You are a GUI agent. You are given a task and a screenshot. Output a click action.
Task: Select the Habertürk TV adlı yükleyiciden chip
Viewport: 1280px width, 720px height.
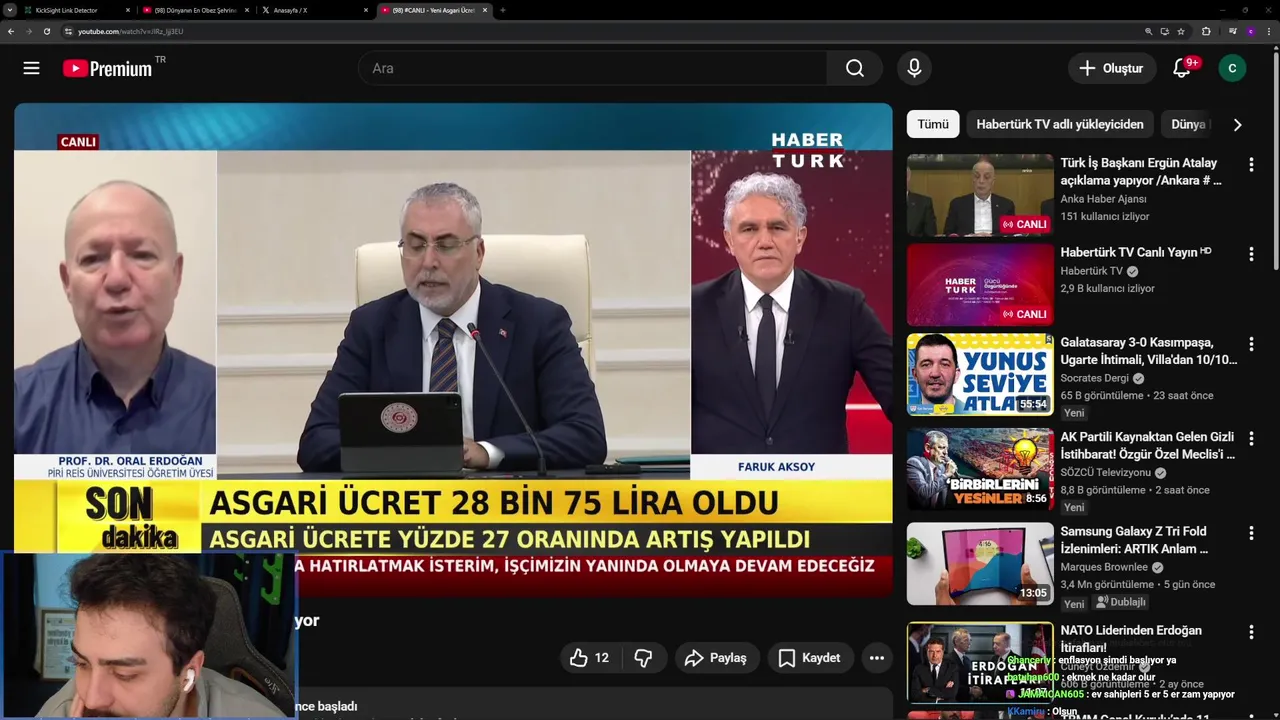tap(1060, 124)
